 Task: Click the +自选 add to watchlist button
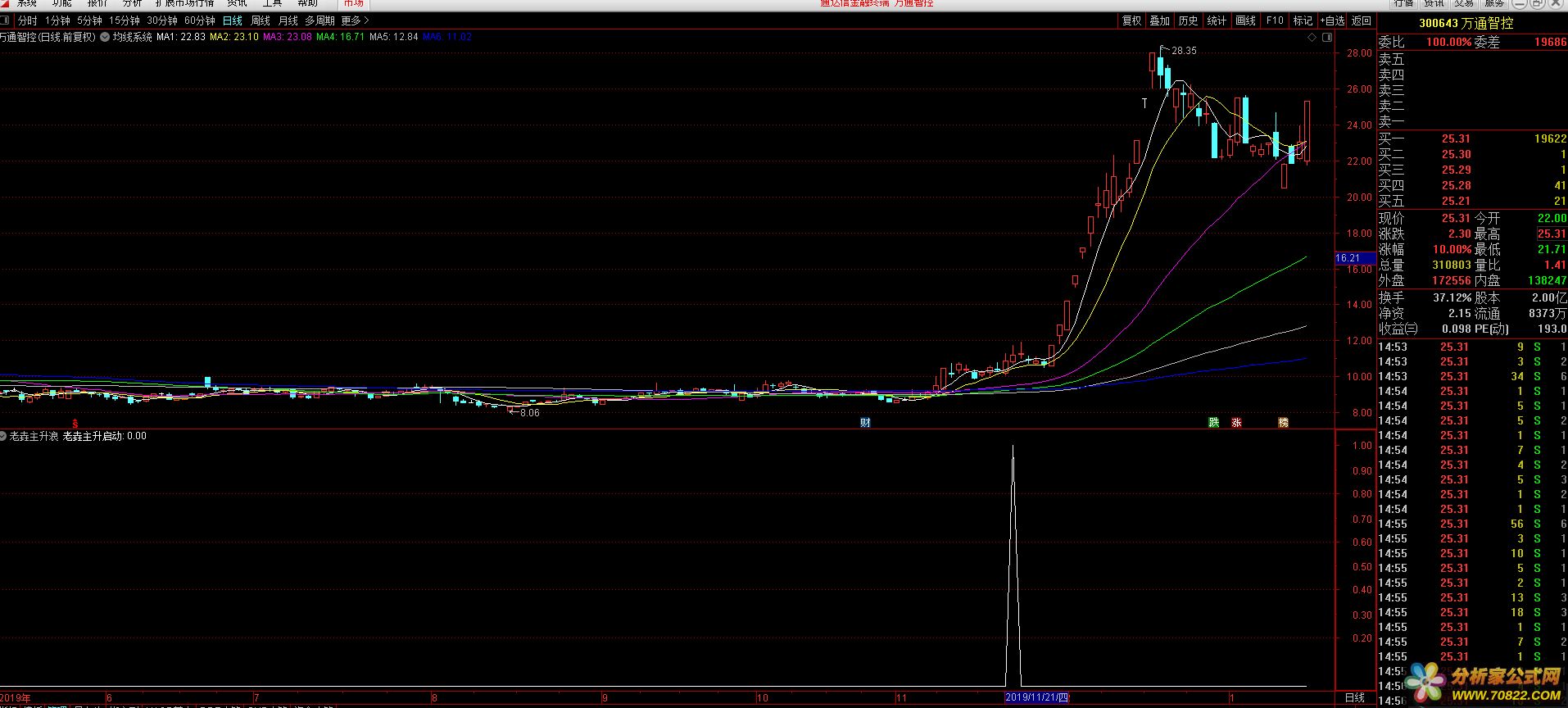(x=1332, y=20)
